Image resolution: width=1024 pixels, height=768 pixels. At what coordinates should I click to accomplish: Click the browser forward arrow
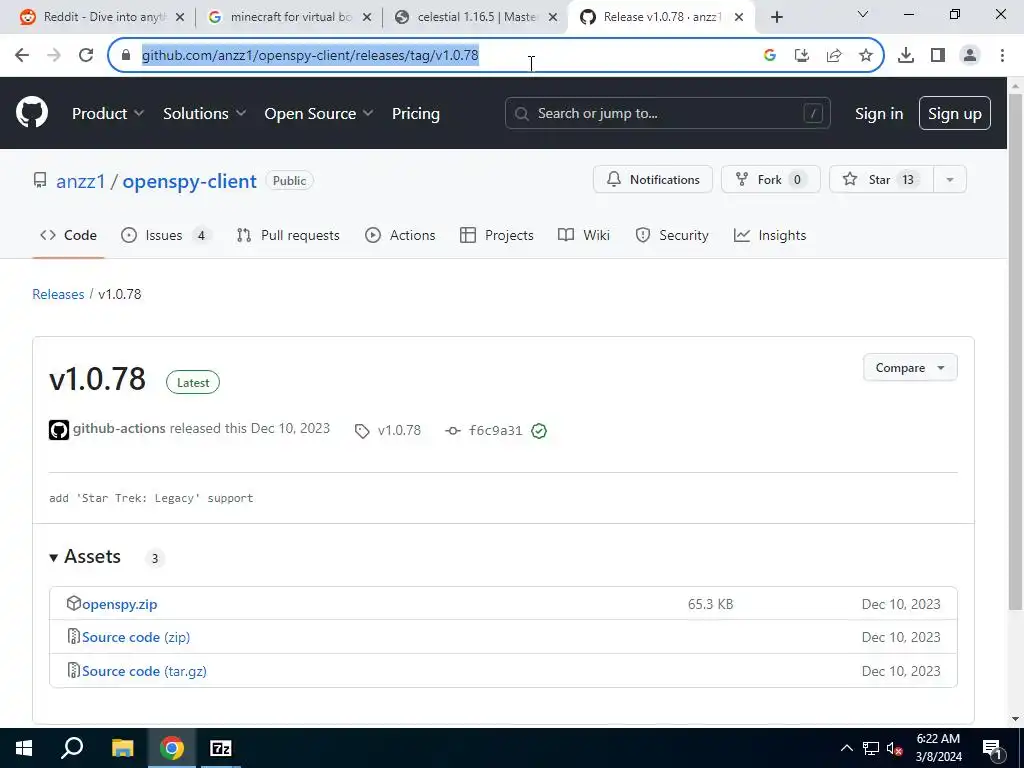point(54,56)
